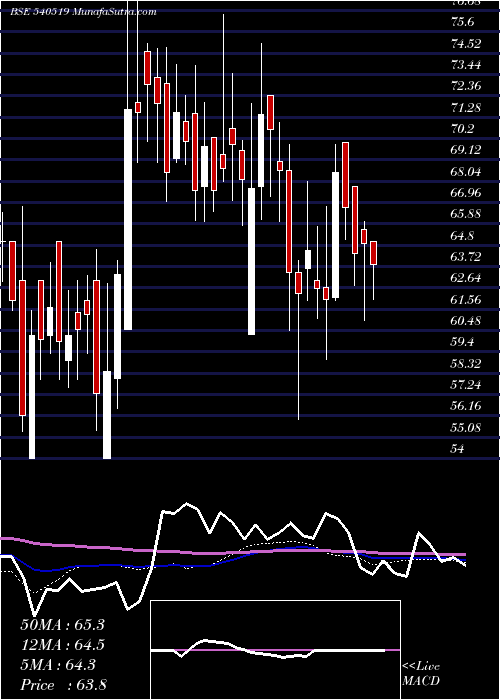Click the 5MA : 64.3 readout
This screenshot has width=500, height=700.
tap(58, 665)
